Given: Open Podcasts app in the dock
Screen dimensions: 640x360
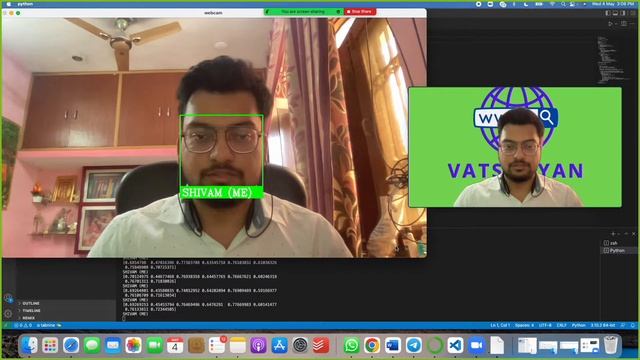Looking at the screenshot, I should pyautogui.click(x=258, y=346).
